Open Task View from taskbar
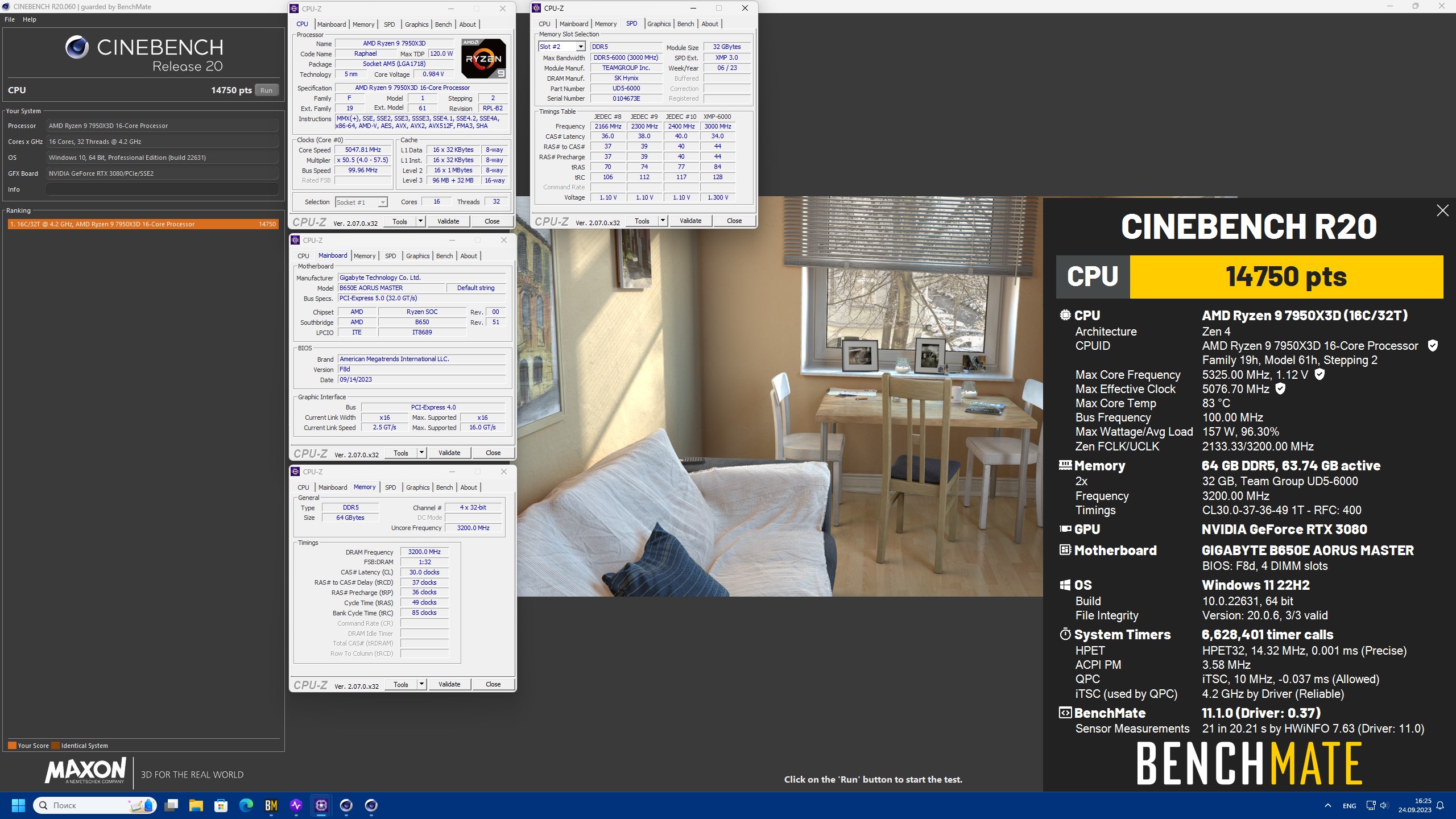The height and width of the screenshot is (819, 1456). (171, 805)
